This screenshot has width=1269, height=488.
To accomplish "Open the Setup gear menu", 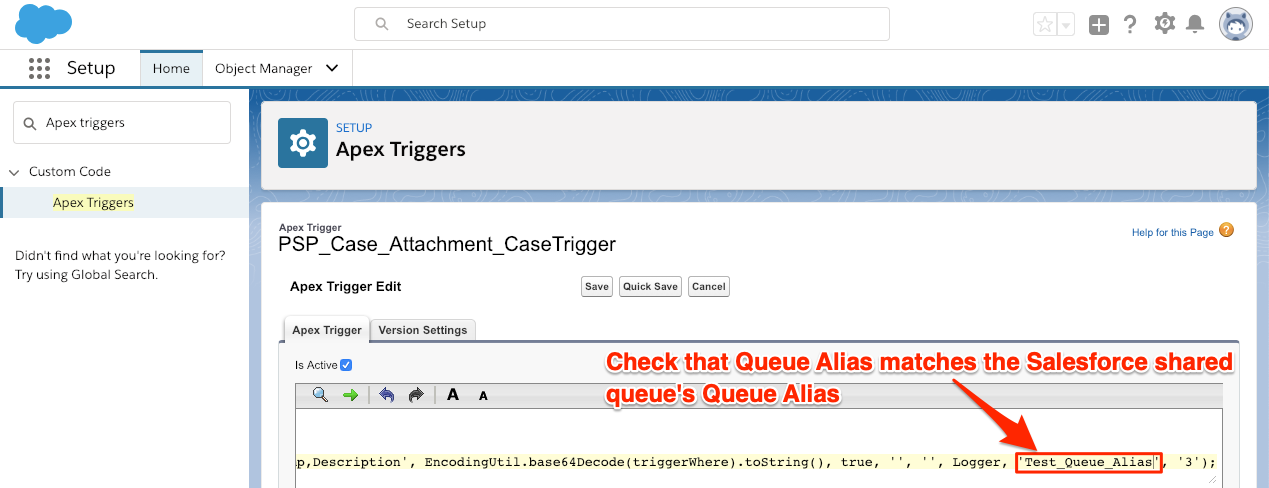I will (1164, 24).
